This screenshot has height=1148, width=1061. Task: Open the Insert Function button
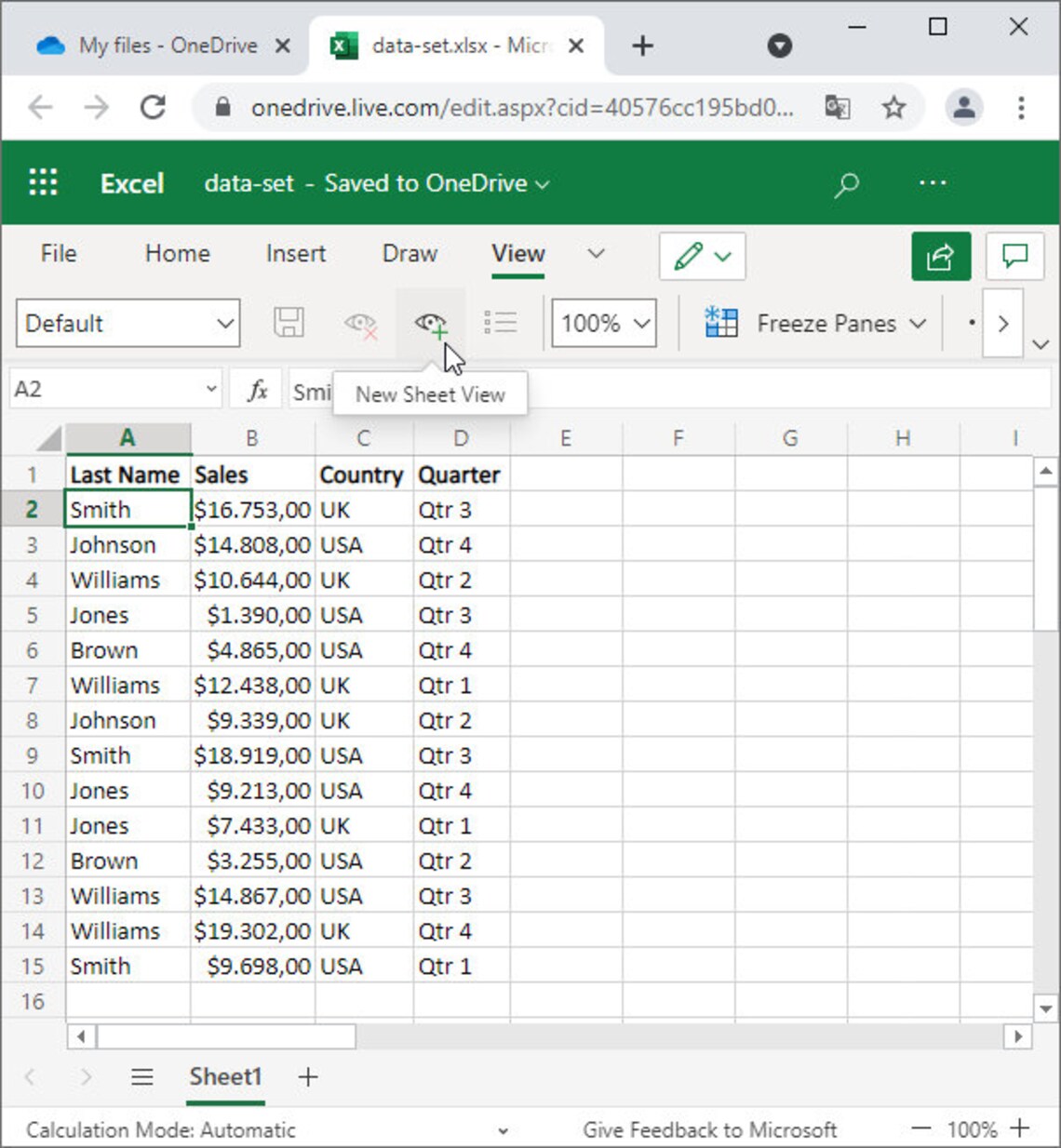coord(256,388)
